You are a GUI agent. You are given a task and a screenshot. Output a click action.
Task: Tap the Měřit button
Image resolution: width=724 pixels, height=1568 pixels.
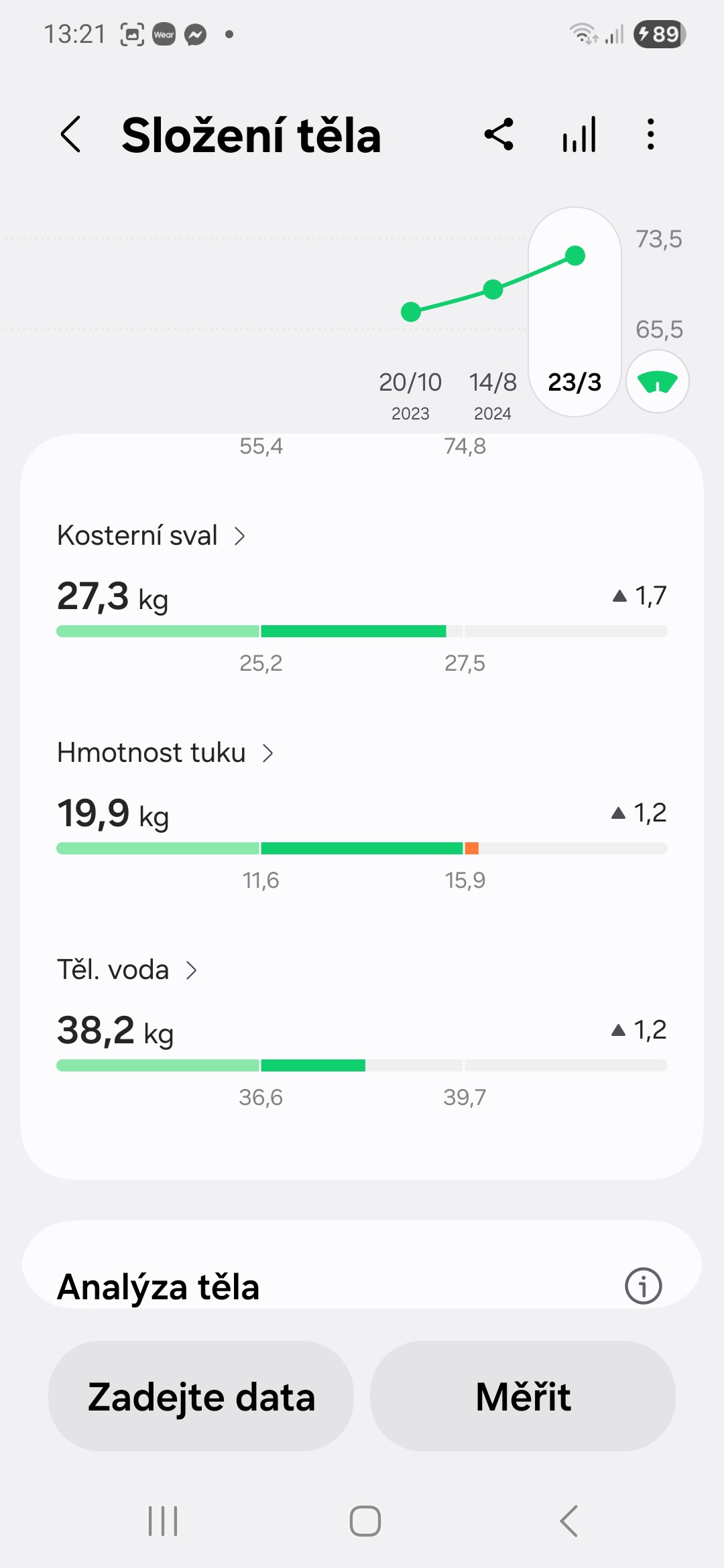point(523,1396)
